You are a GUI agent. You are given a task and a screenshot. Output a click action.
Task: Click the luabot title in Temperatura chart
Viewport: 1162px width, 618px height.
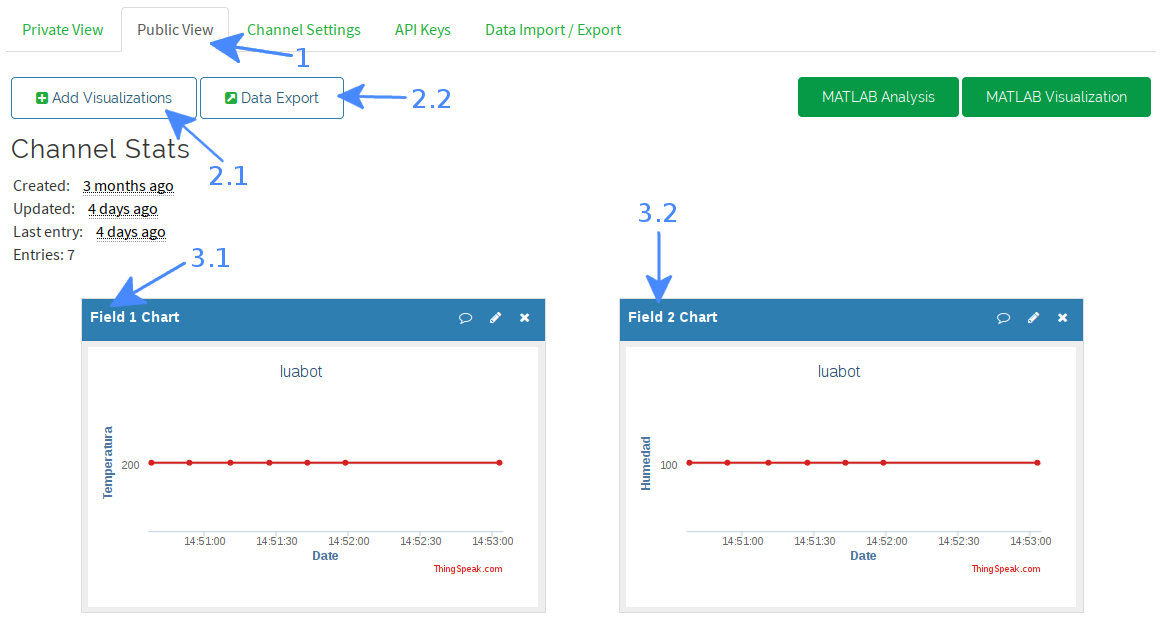pyautogui.click(x=301, y=371)
